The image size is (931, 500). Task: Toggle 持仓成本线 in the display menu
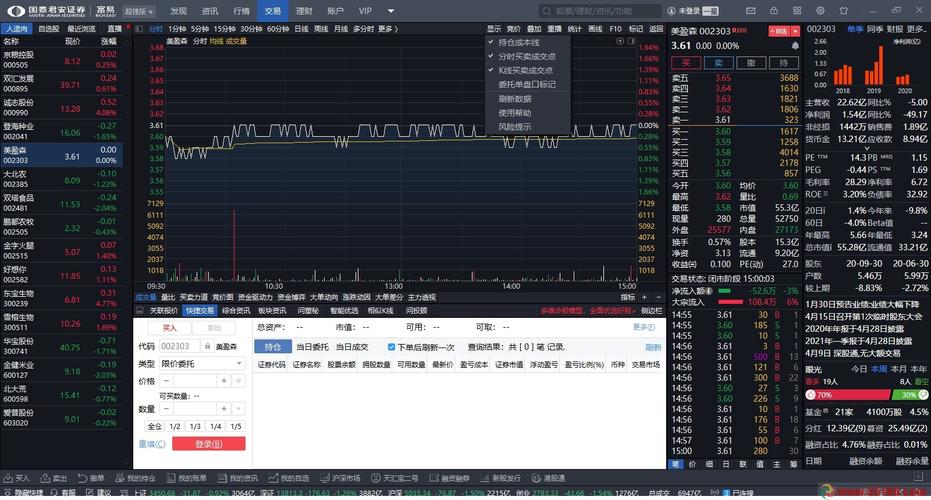[519, 43]
